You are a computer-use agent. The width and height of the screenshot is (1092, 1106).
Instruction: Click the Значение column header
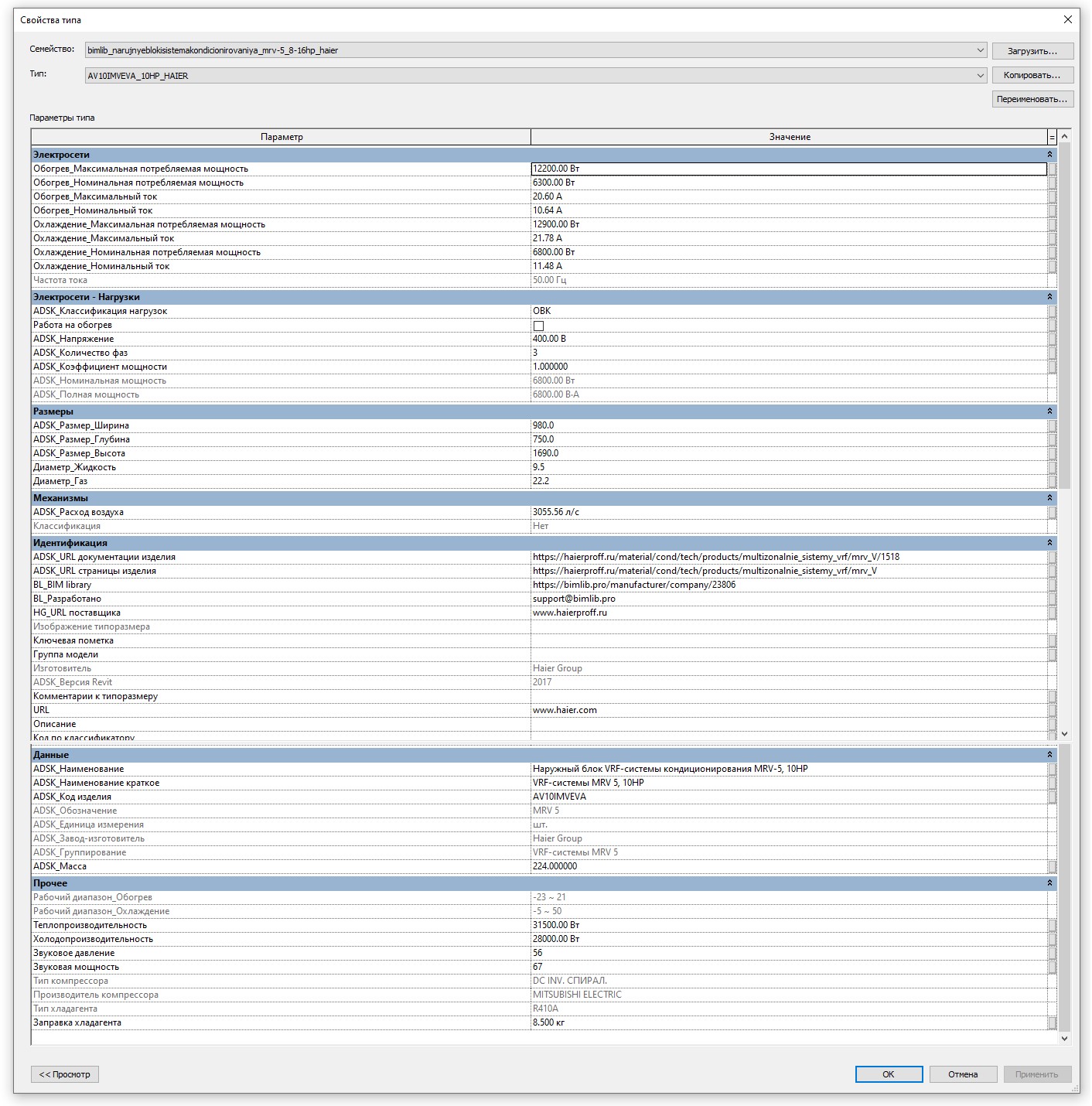click(x=789, y=137)
